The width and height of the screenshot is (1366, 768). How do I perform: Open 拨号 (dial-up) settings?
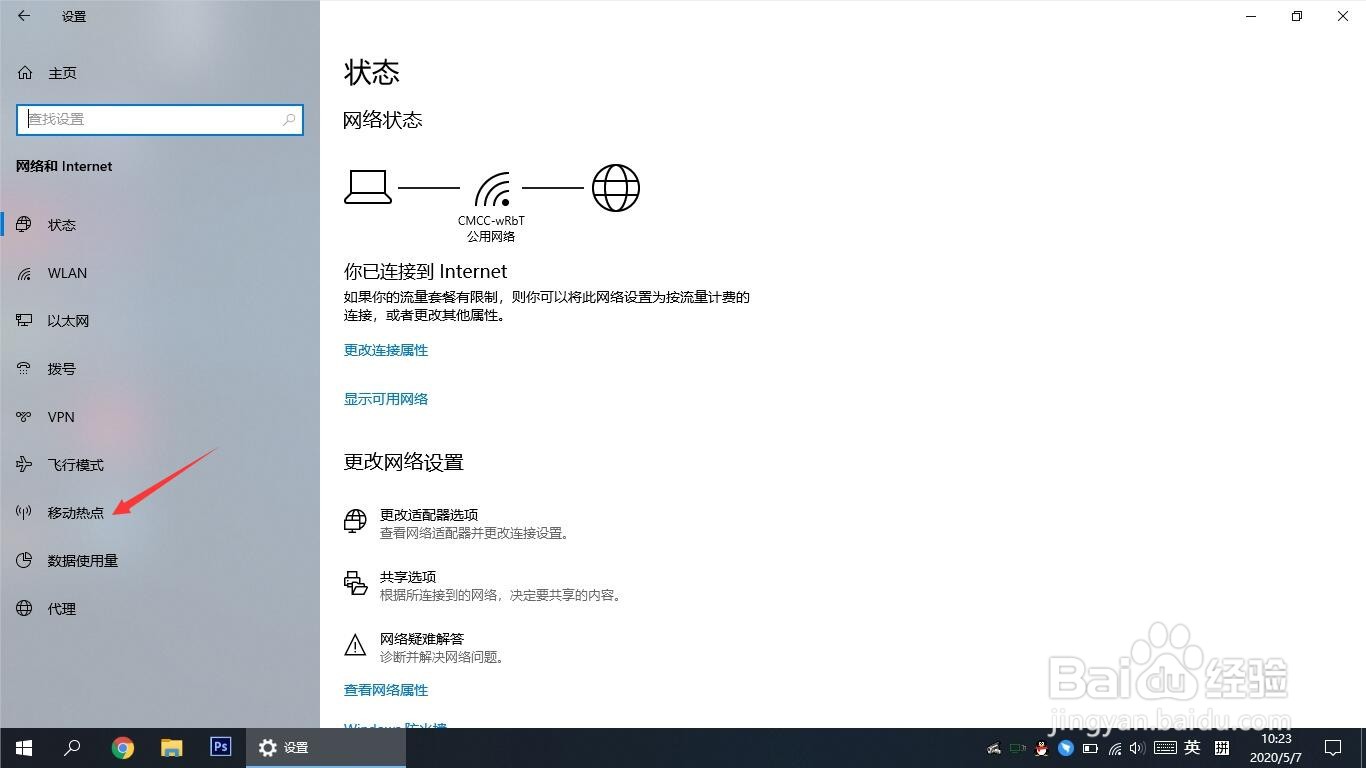(60, 368)
